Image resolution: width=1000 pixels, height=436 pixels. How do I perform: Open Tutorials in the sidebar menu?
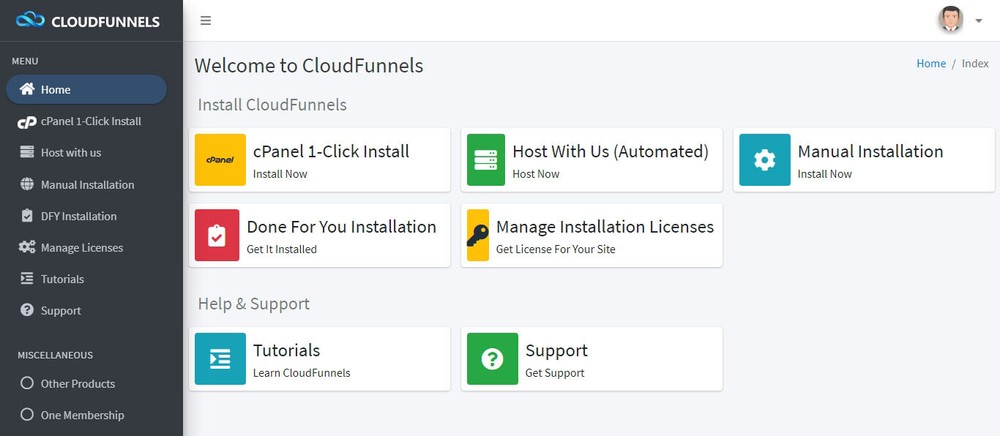point(86,279)
